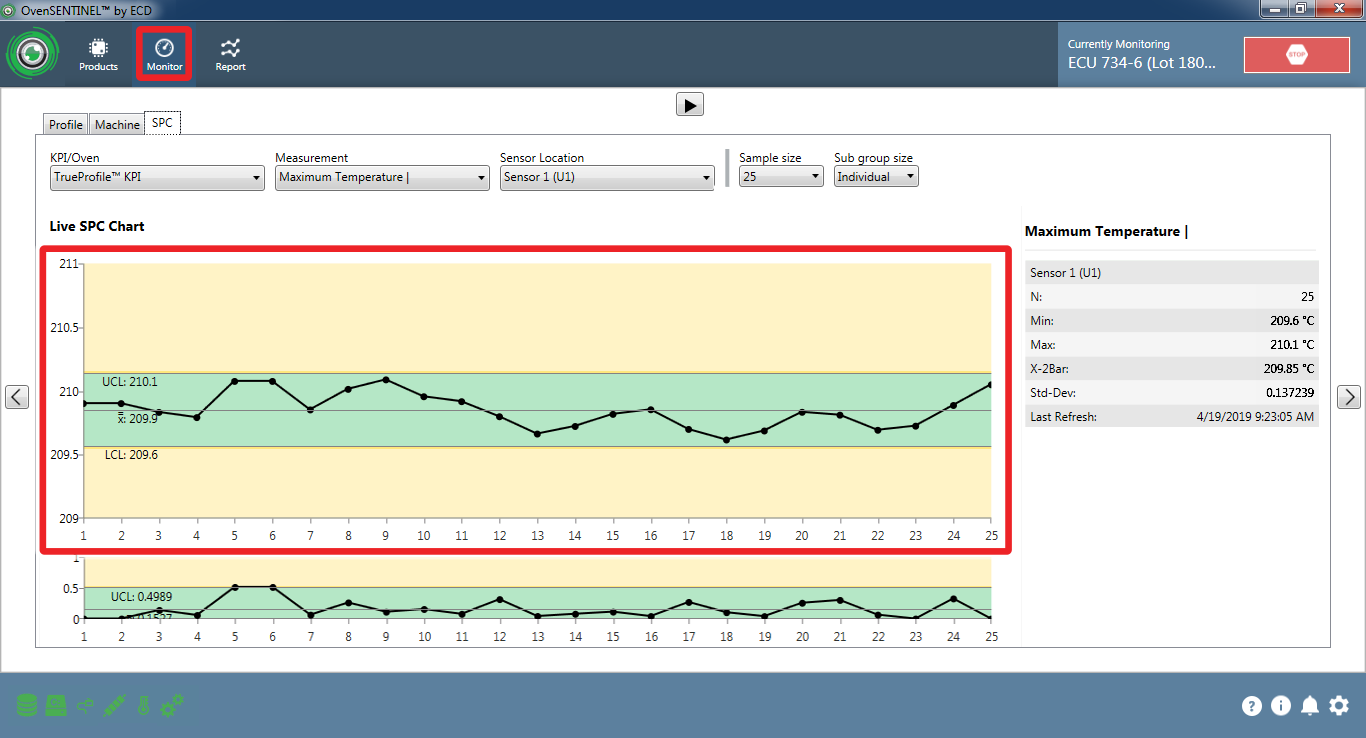Open the Monitor section

[x=165, y=55]
